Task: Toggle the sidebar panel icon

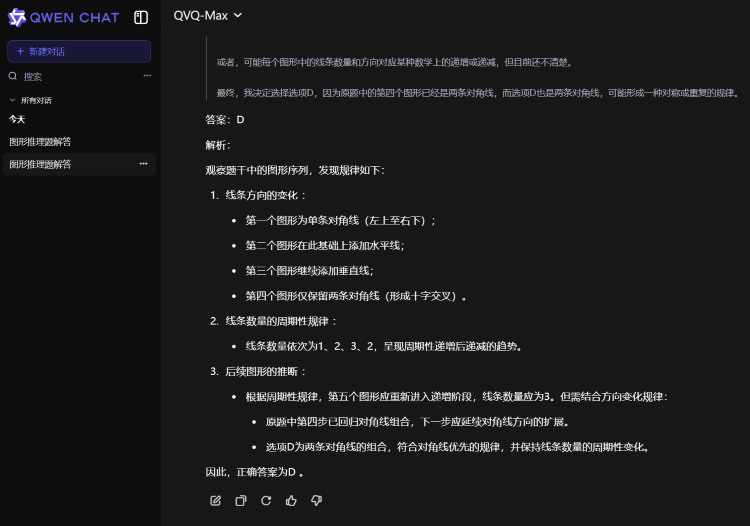Action: click(141, 18)
